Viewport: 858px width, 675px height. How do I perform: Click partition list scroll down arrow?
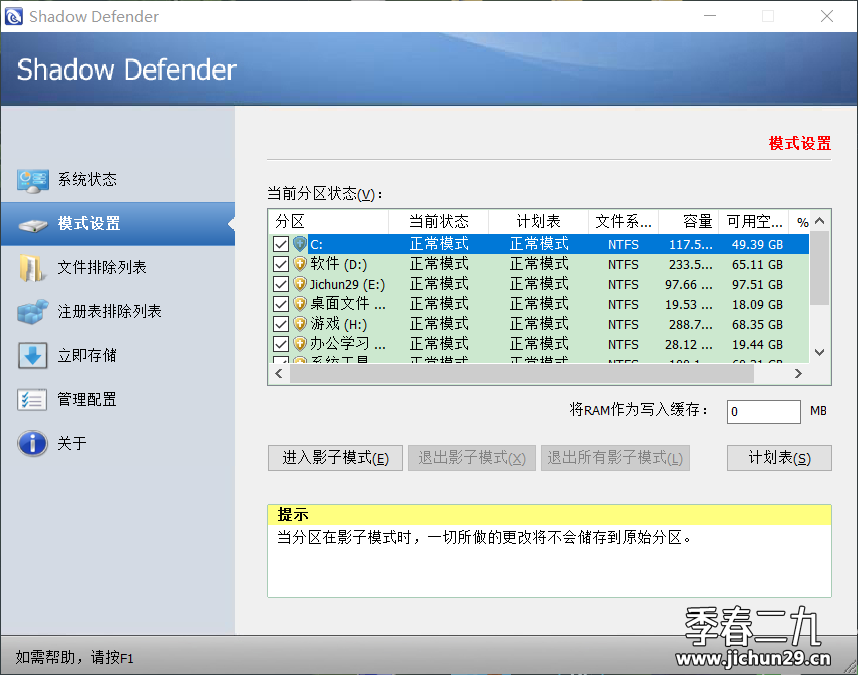click(819, 352)
